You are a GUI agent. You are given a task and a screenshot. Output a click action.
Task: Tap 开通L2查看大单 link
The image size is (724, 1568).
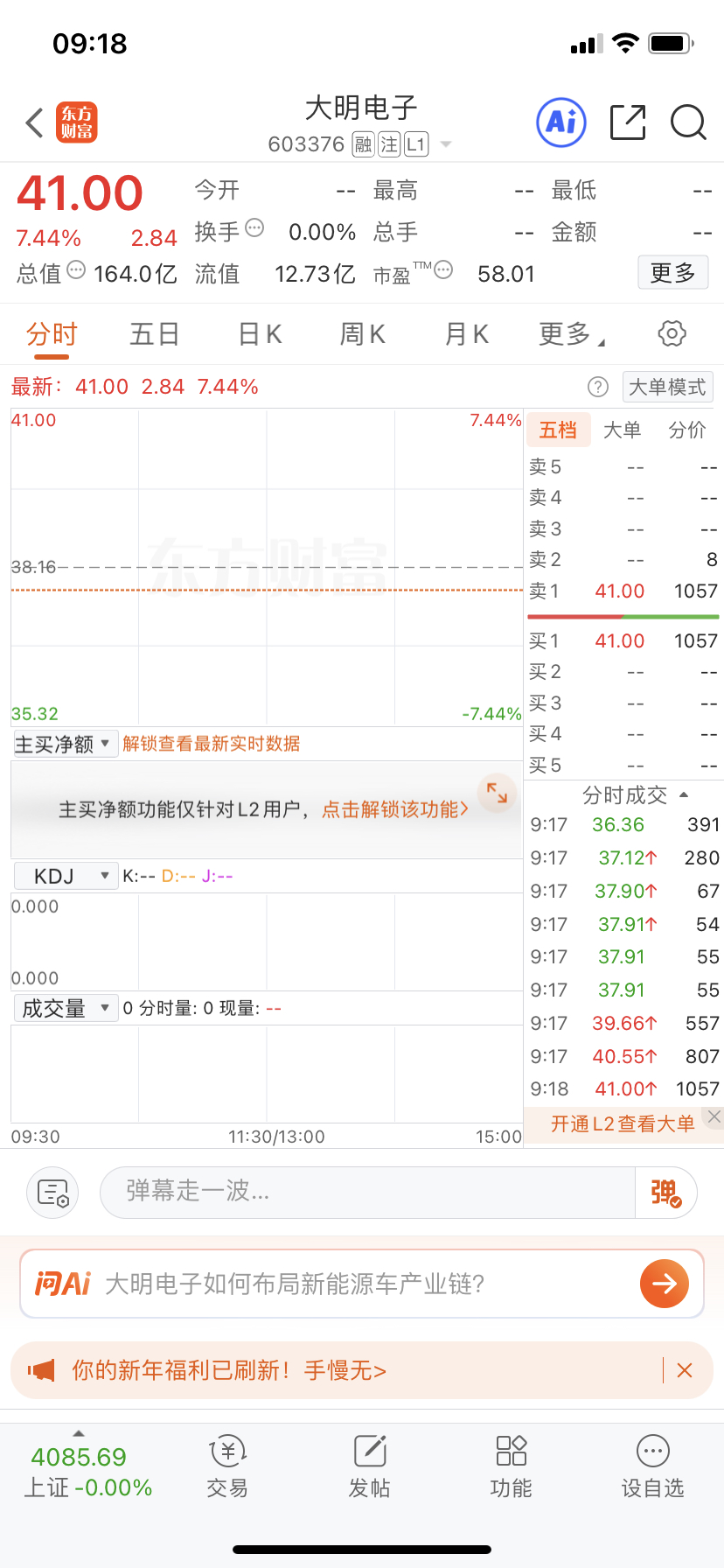point(623,1124)
